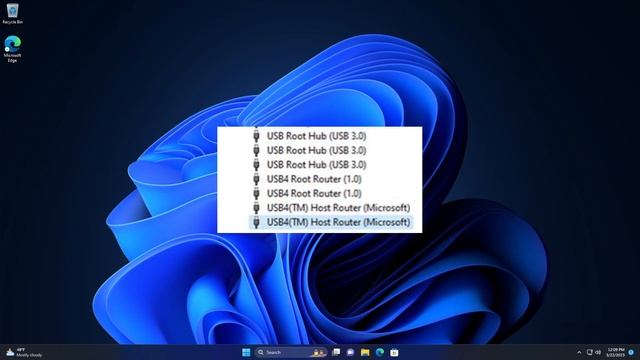This screenshot has height=360, width=640.
Task: Select the last USB Root Hub (USB 3.0) row
Action: click(x=309, y=164)
